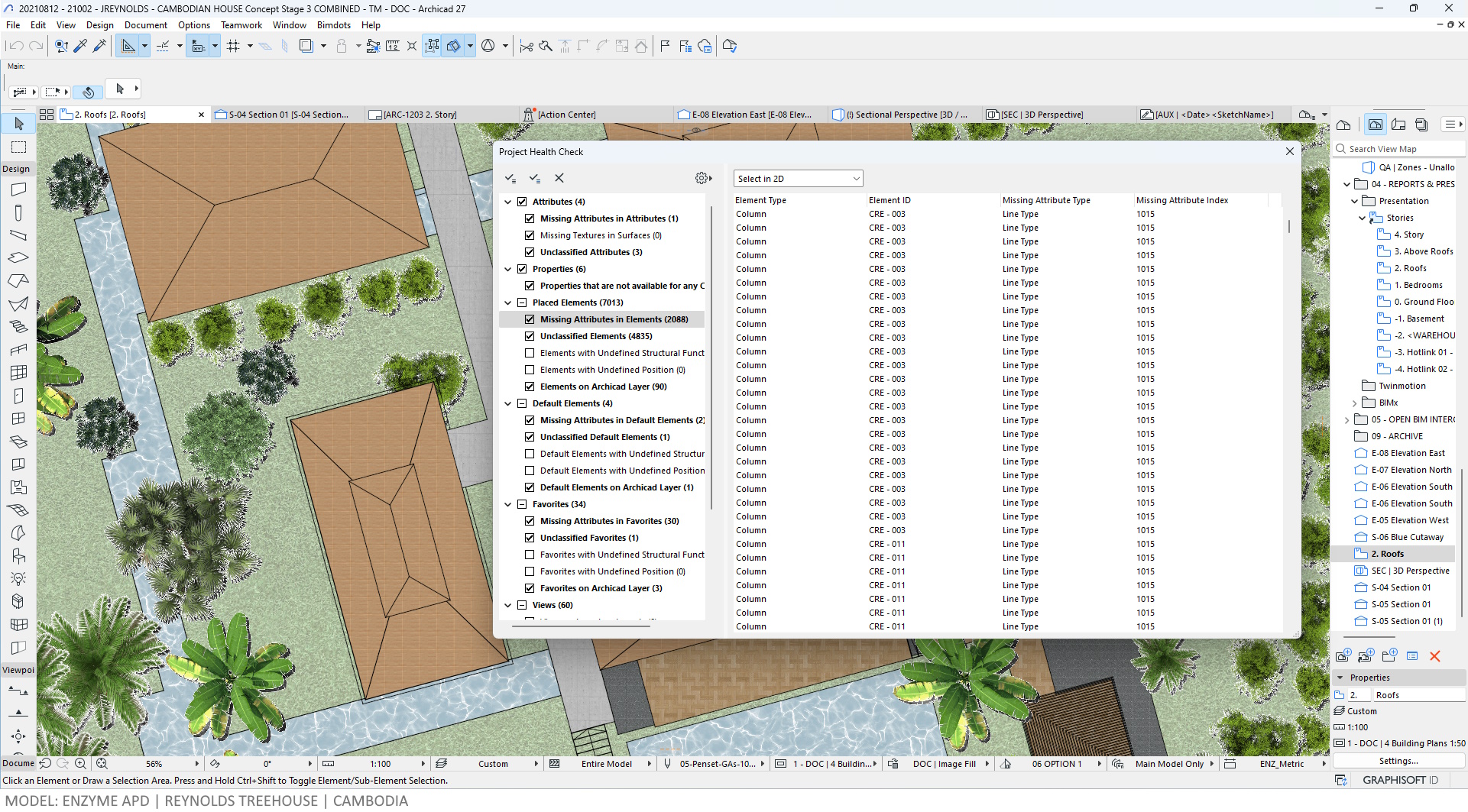1468x812 pixels.
Task: Enable Elements with Undefined Position checkbox
Action: (x=530, y=370)
